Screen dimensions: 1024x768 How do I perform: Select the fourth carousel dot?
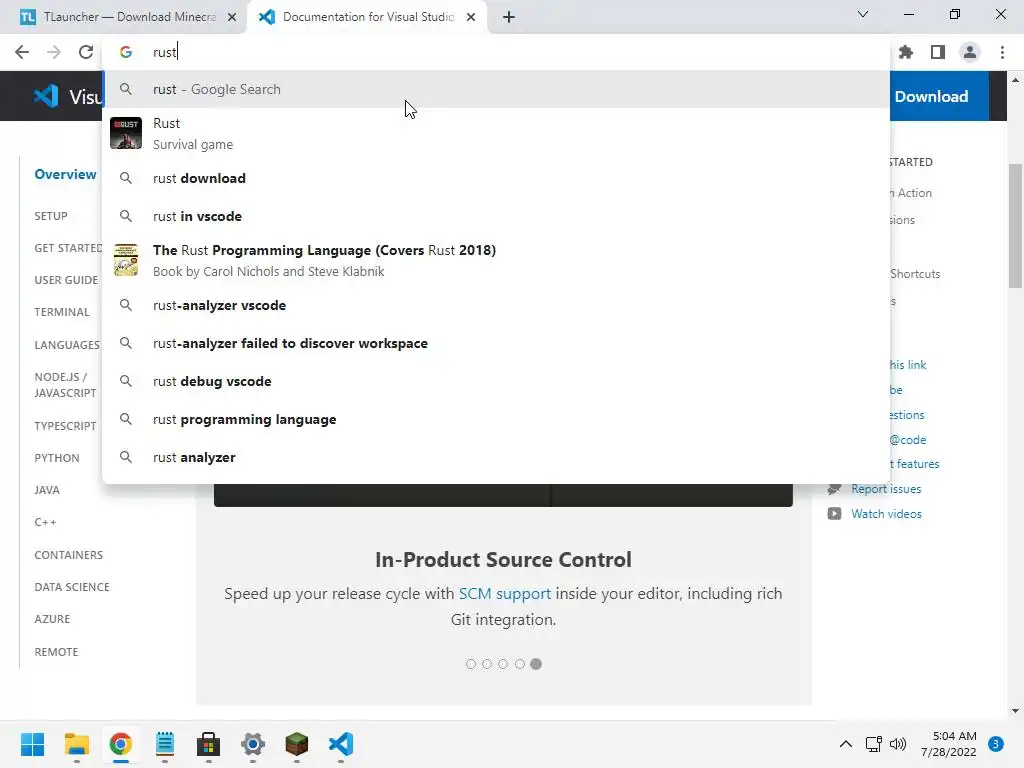click(x=520, y=664)
